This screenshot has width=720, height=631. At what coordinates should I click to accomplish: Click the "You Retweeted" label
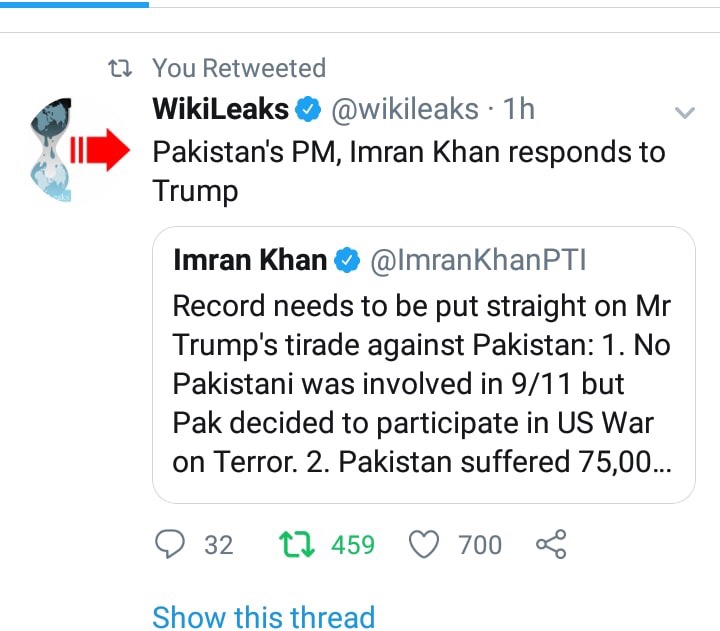239,69
